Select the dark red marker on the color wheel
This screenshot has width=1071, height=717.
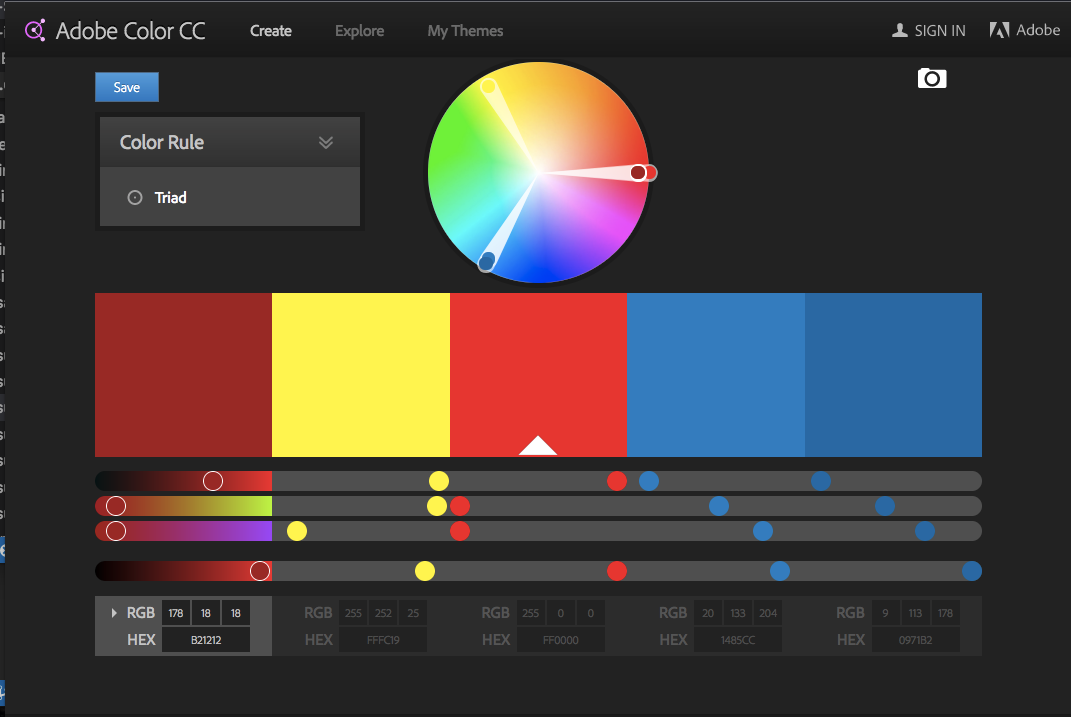click(638, 173)
